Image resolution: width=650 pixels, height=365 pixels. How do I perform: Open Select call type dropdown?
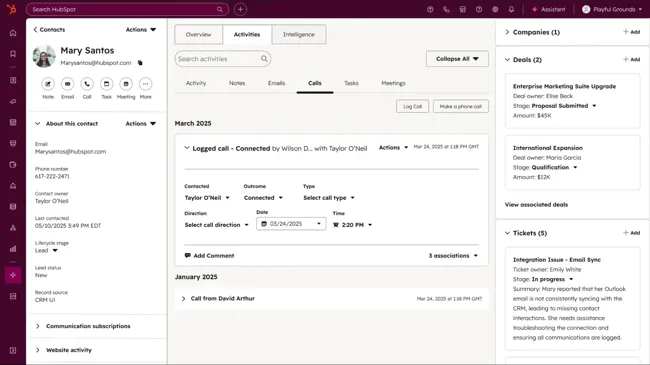(329, 198)
